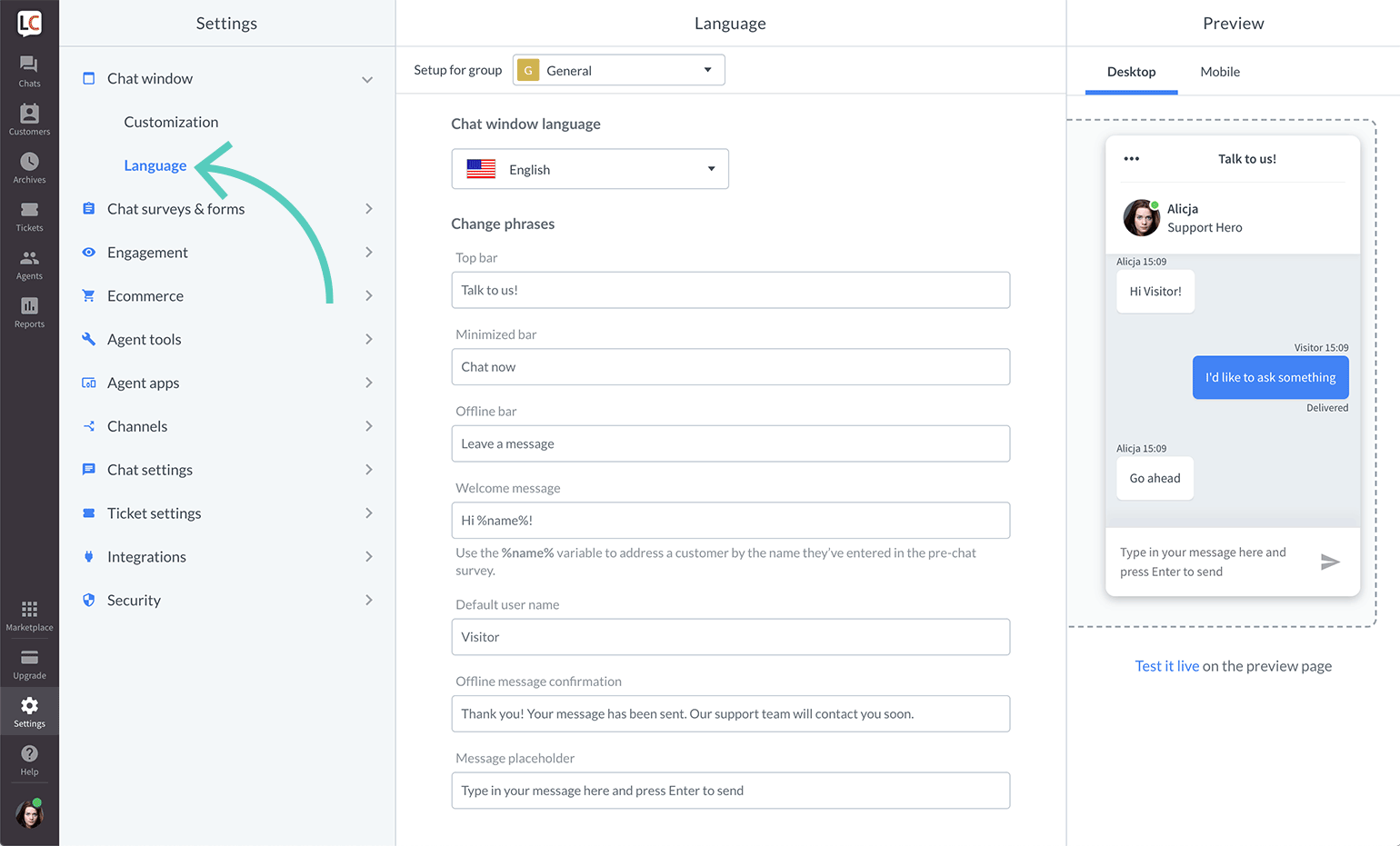Select the Desktop preview tab

(x=1131, y=72)
